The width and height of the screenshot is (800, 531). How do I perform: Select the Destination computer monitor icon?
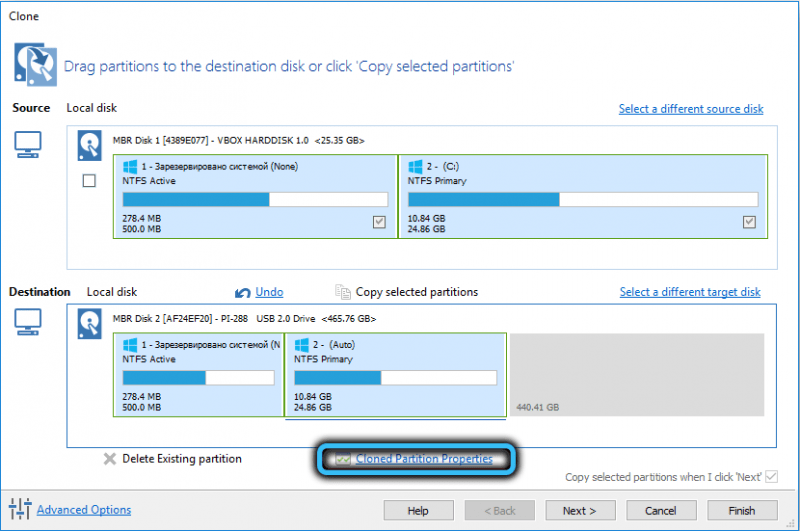[28, 322]
